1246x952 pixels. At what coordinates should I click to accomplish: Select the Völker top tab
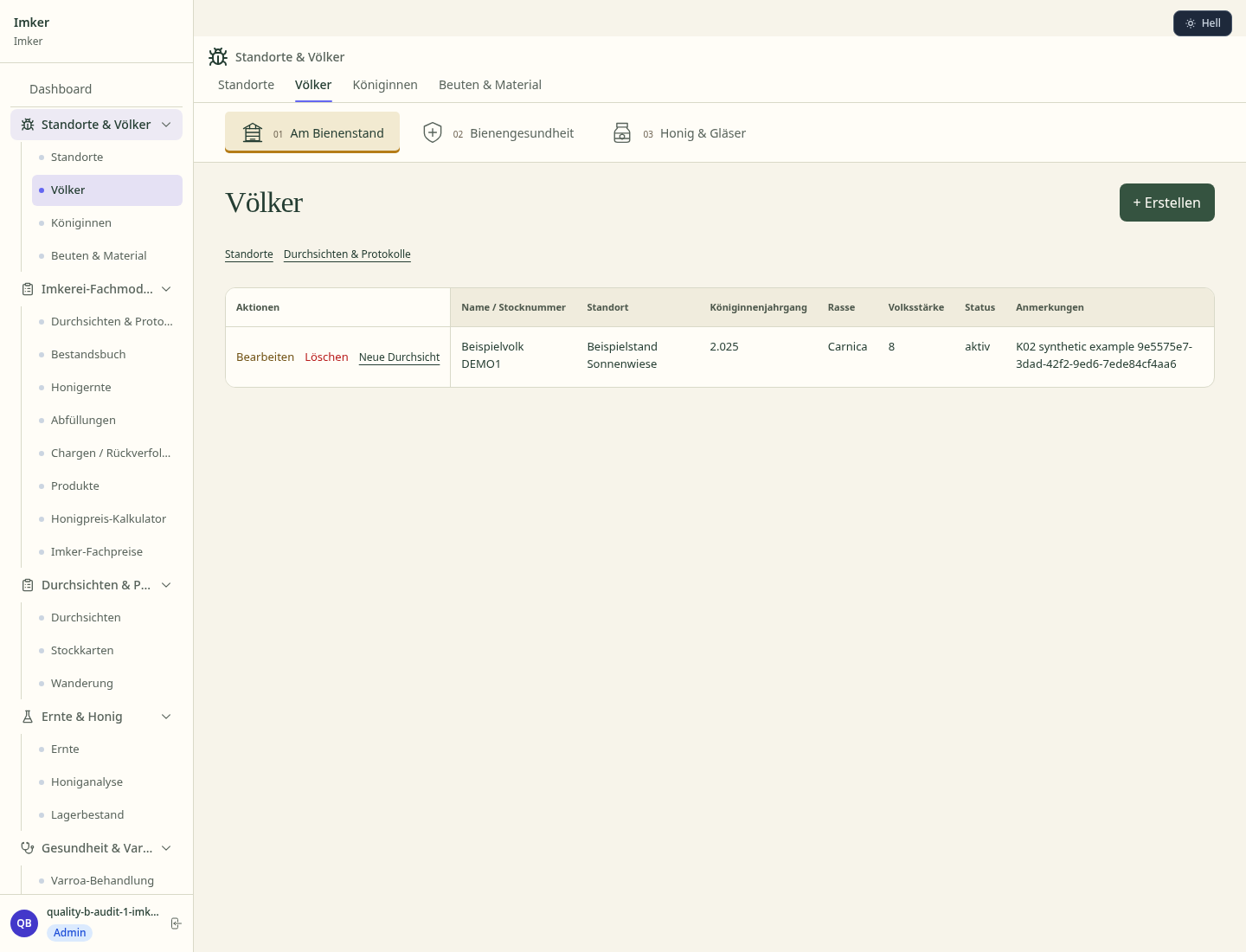coord(313,85)
